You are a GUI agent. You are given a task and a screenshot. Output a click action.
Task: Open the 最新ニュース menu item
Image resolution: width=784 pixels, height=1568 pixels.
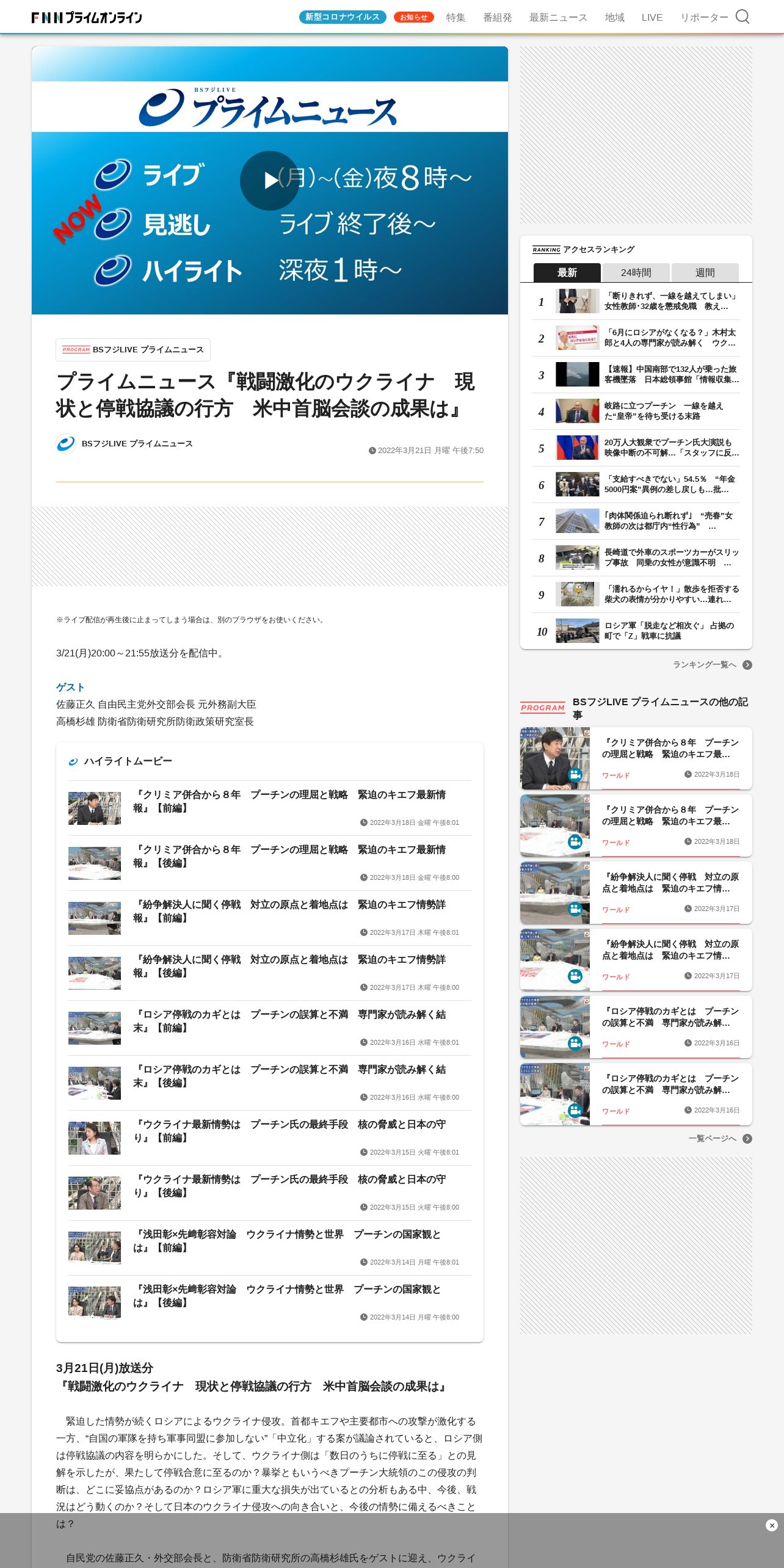[558, 17]
